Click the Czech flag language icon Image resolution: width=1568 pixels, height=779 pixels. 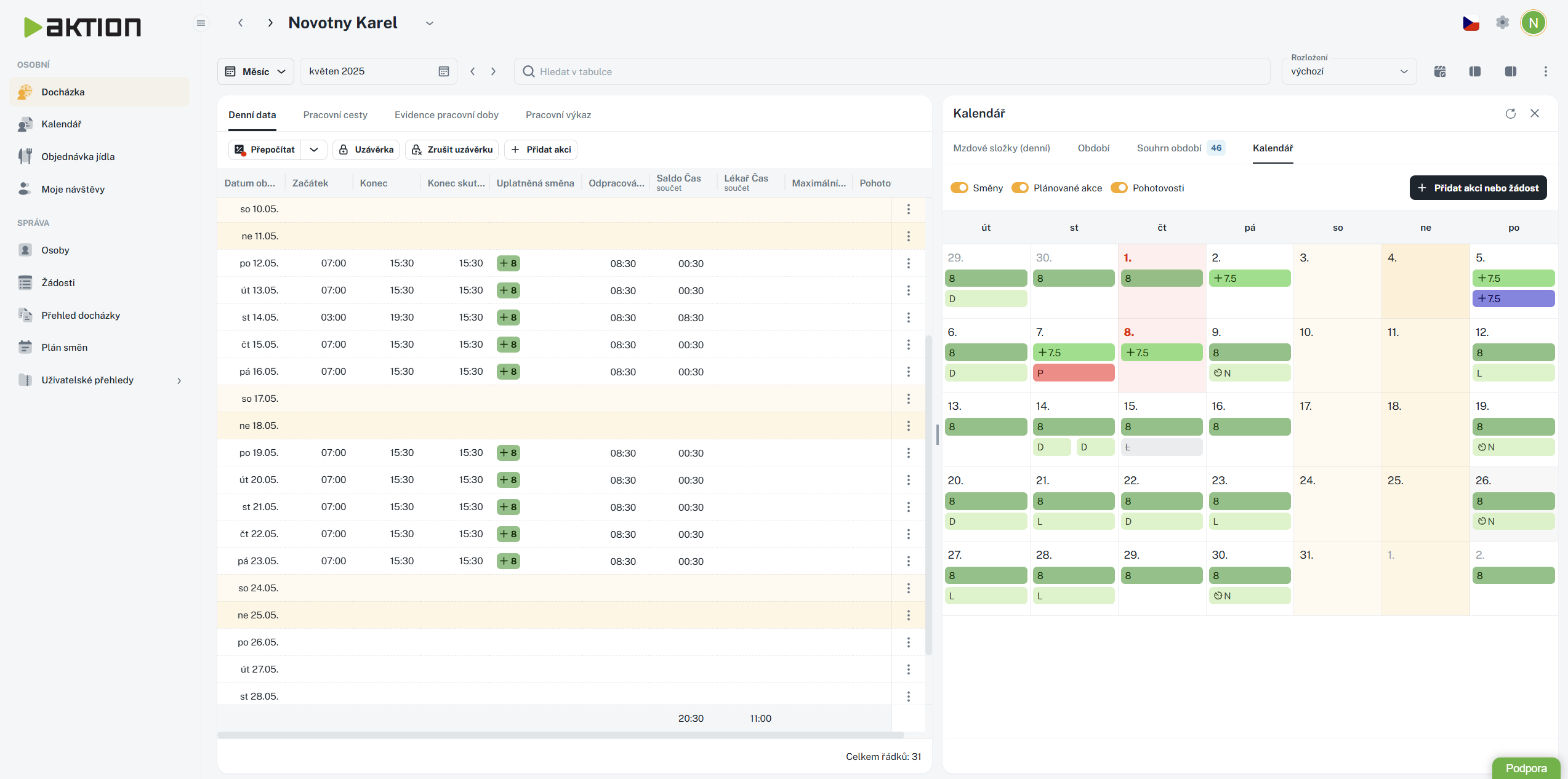(x=1471, y=23)
